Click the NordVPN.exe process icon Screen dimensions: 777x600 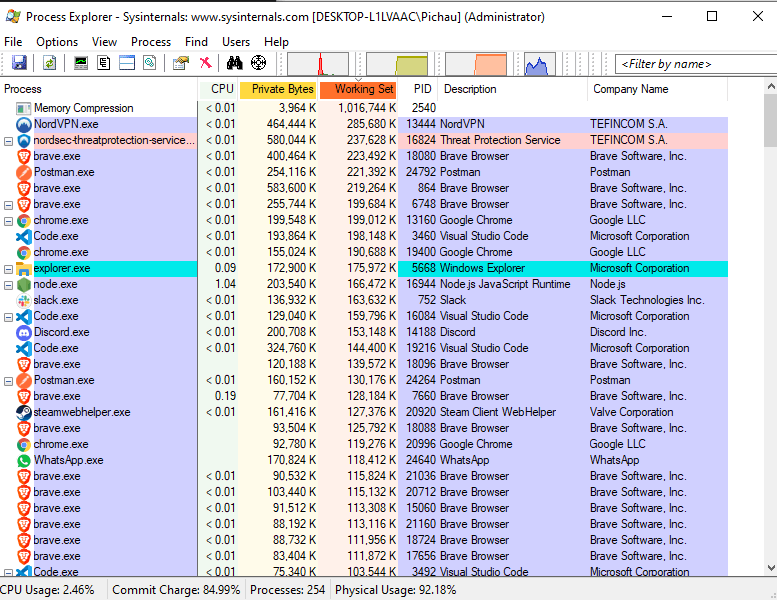click(x=23, y=124)
